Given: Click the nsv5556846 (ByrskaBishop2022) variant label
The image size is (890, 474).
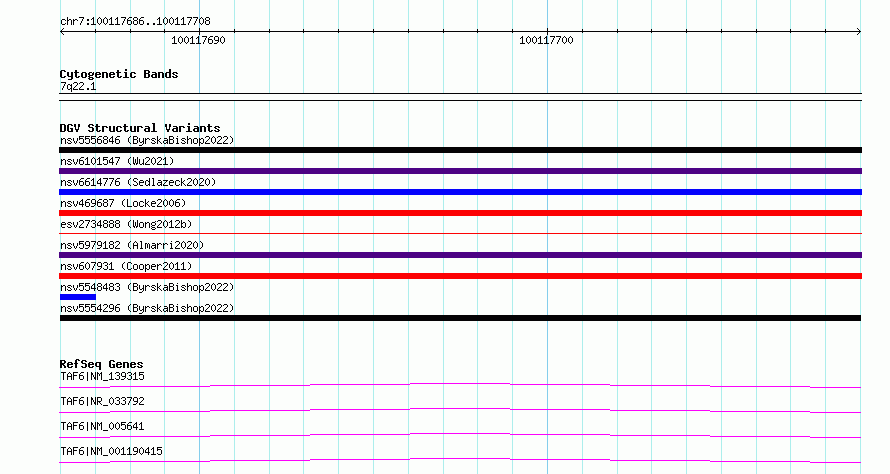Looking at the screenshot, I should [147, 140].
